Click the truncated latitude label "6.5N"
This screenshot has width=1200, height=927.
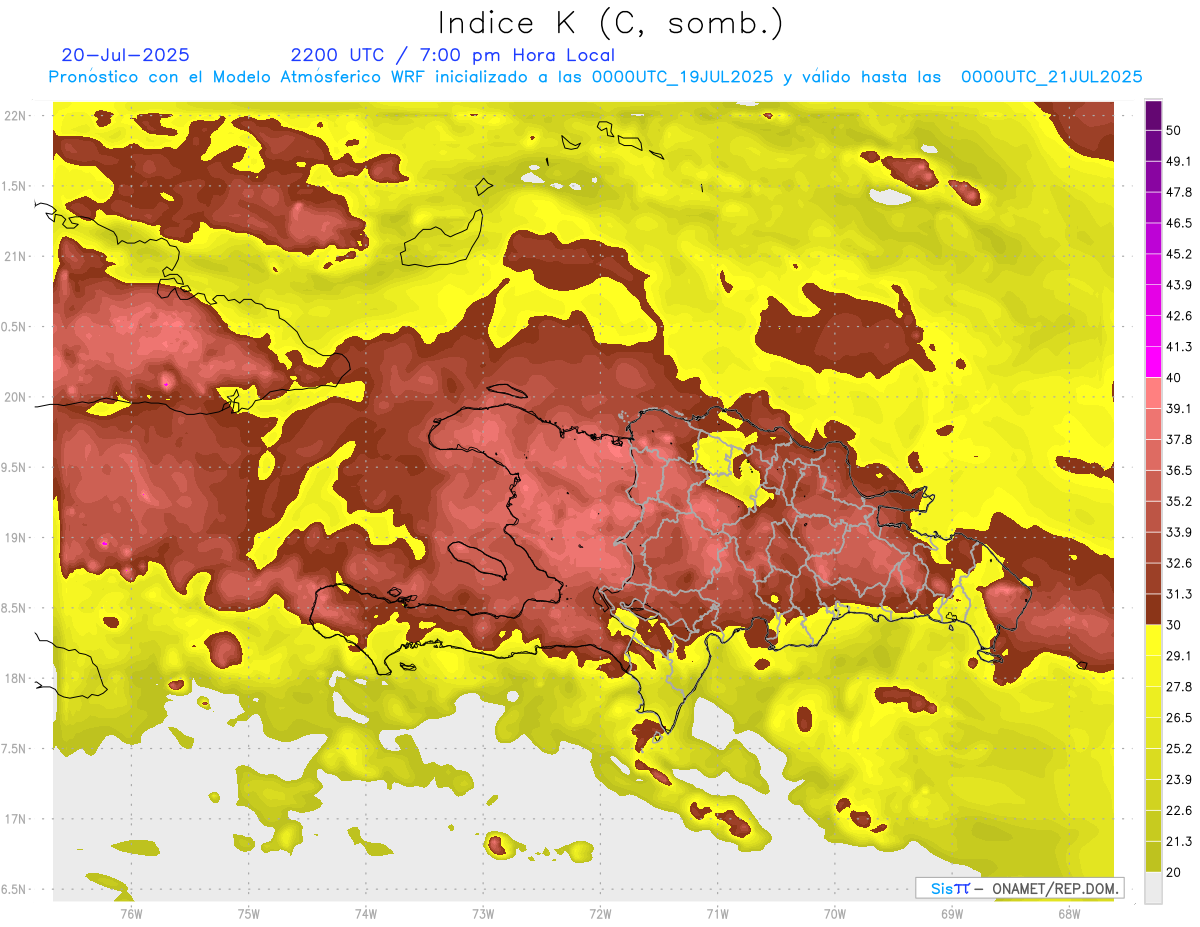(x=14, y=889)
